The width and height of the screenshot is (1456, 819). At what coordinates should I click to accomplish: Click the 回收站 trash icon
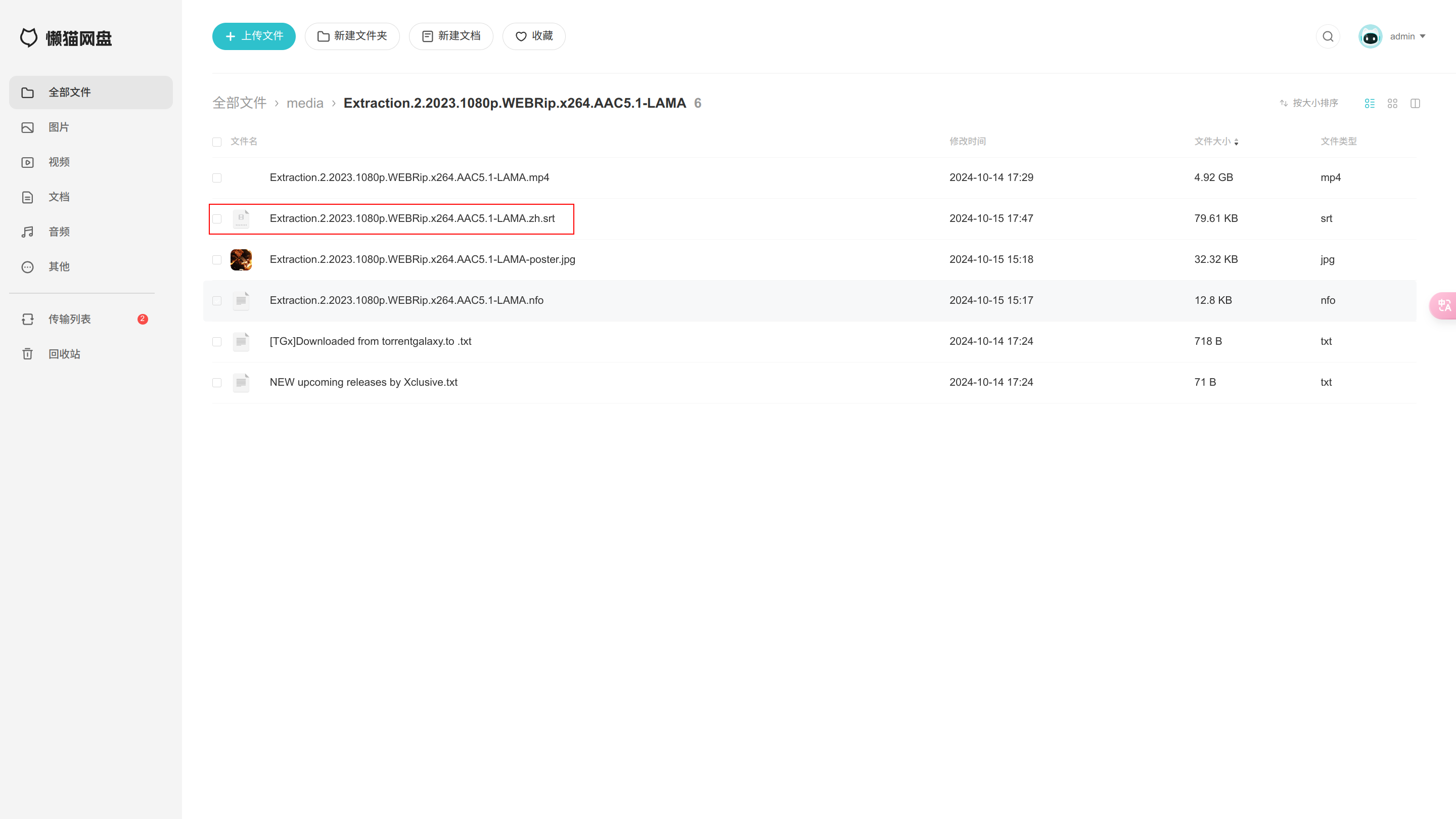(x=28, y=354)
